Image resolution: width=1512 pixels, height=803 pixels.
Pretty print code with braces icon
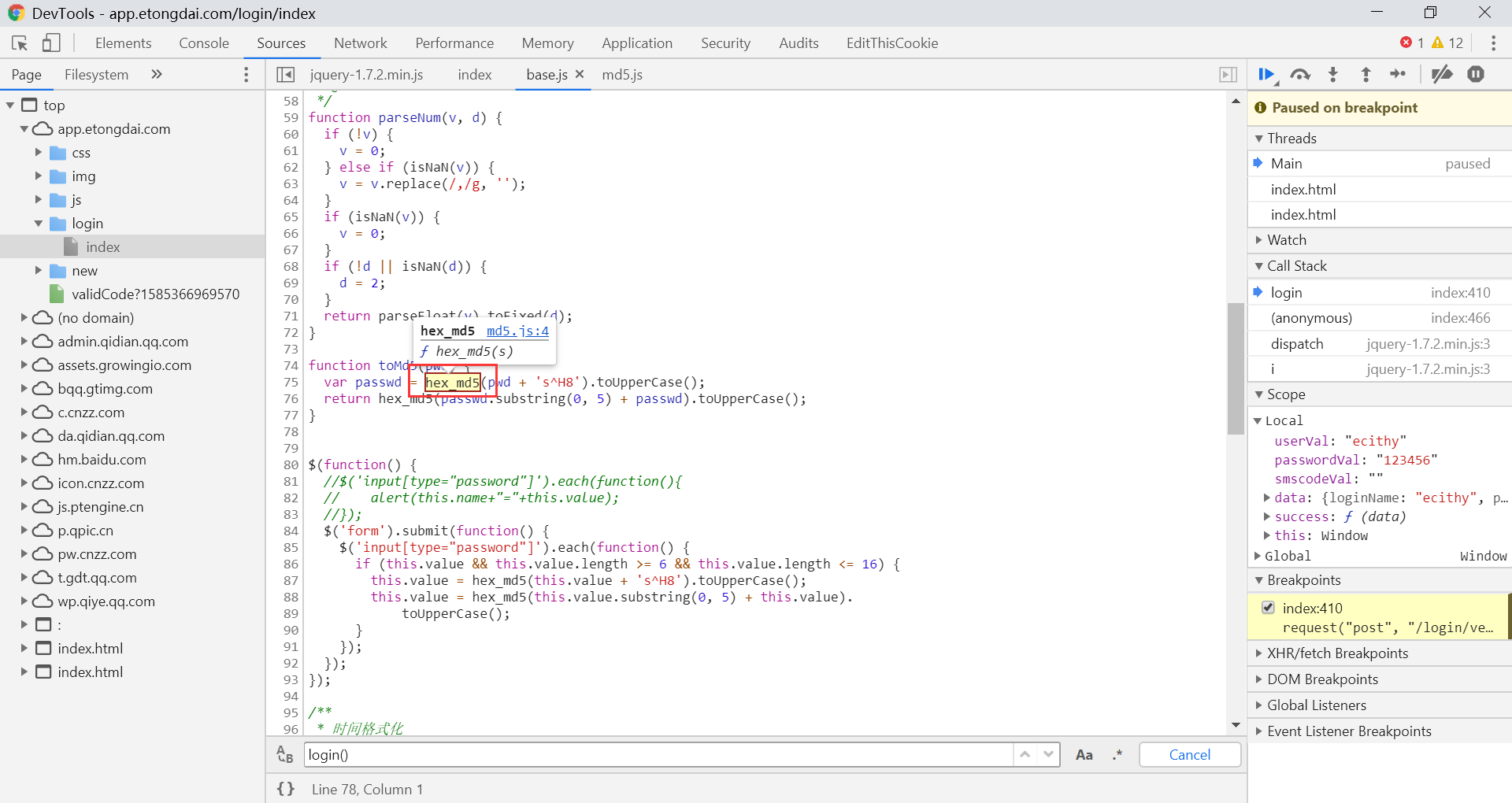tap(286, 789)
